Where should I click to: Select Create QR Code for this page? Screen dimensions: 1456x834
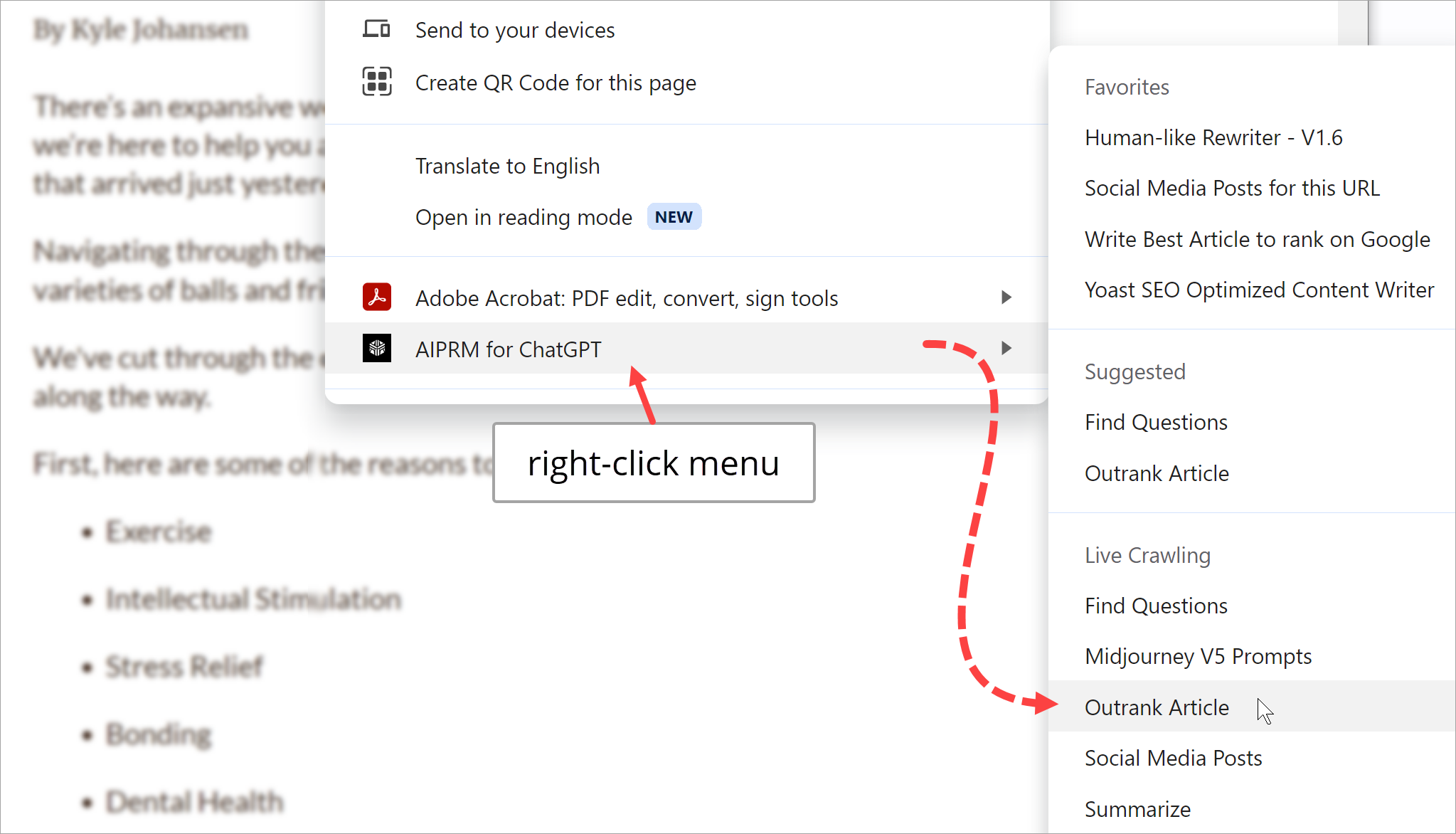pos(556,83)
